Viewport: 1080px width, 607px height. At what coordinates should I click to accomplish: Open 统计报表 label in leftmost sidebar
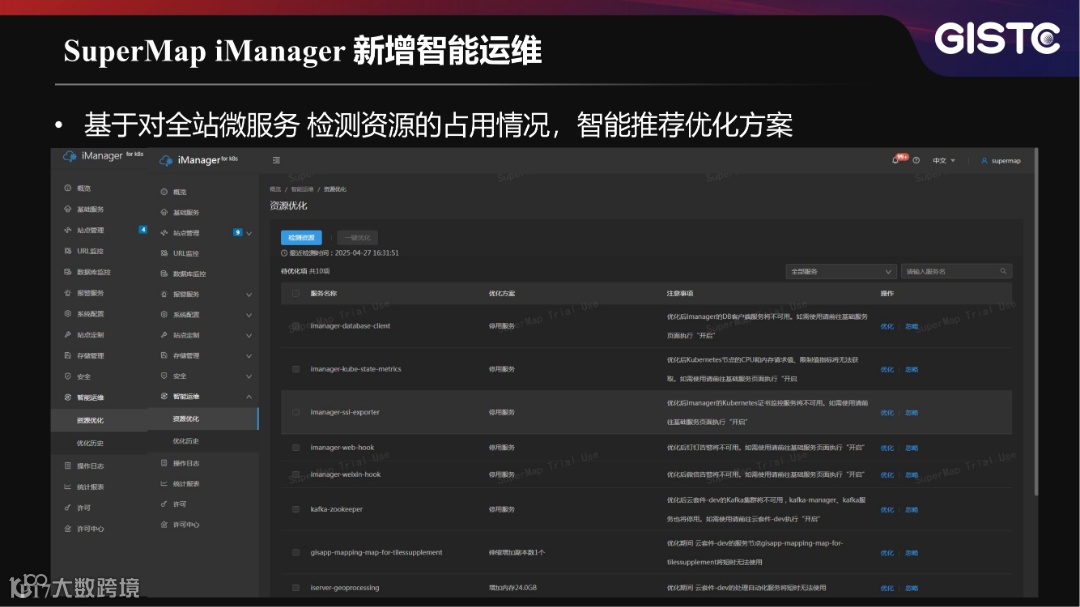[90, 487]
